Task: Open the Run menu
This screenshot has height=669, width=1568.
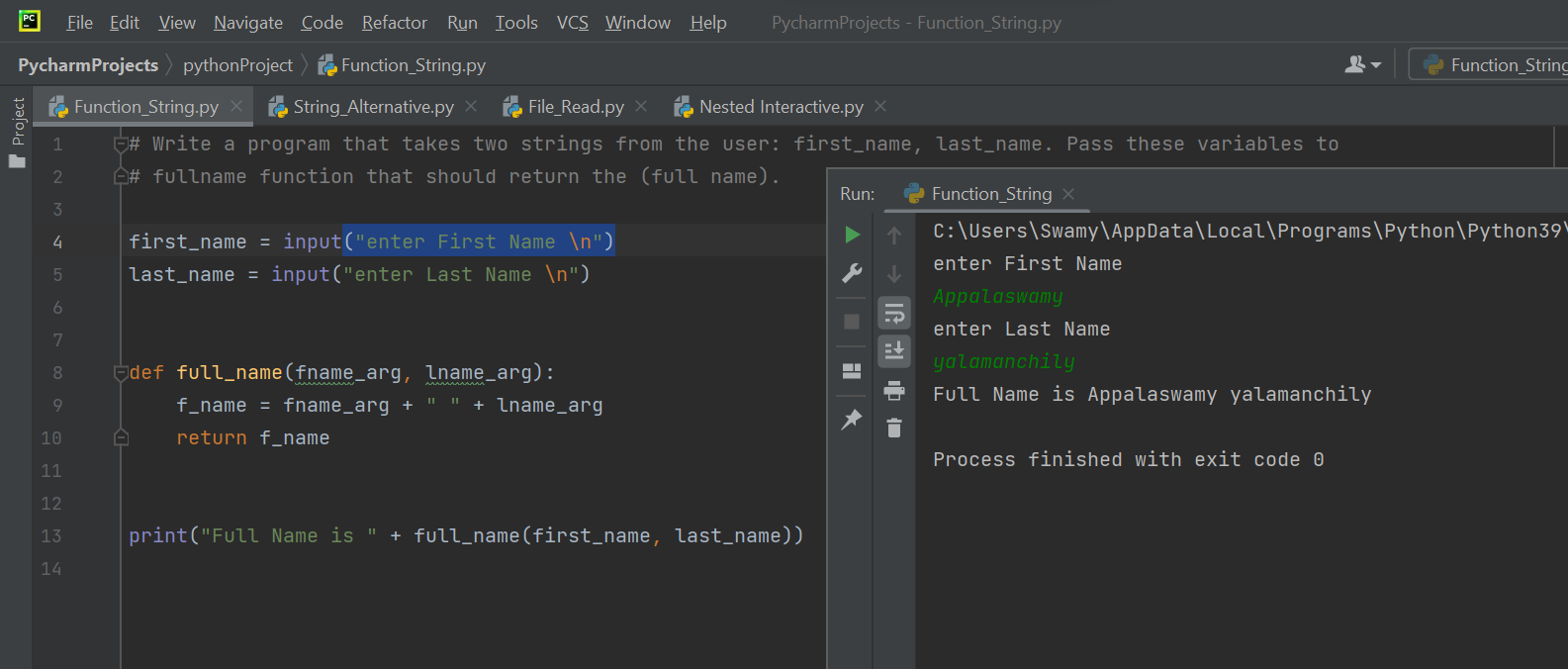Action: [x=462, y=22]
